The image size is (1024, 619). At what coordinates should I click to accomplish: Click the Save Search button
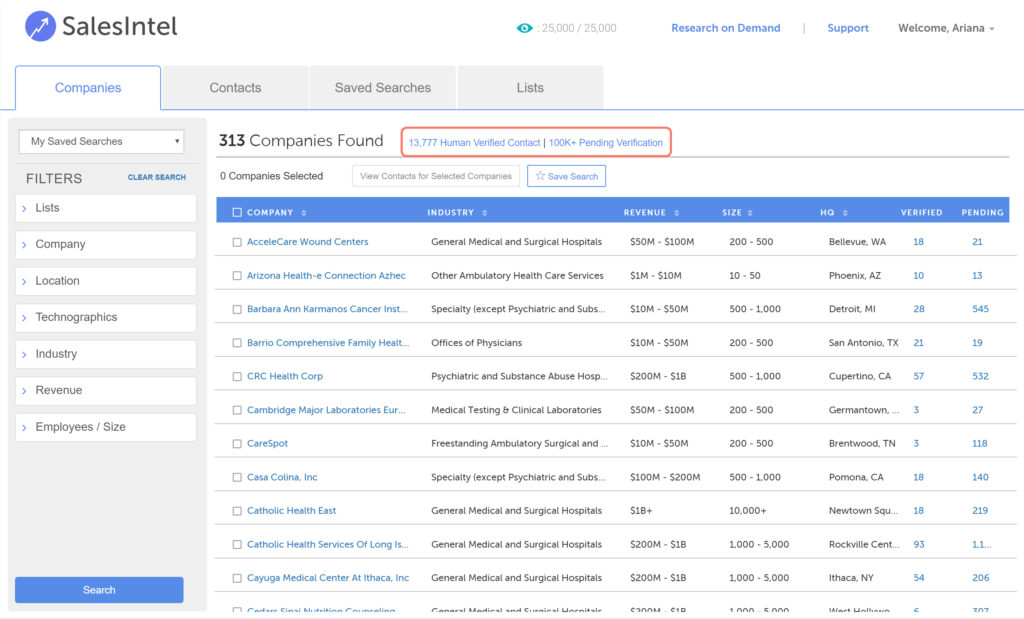[x=566, y=176]
